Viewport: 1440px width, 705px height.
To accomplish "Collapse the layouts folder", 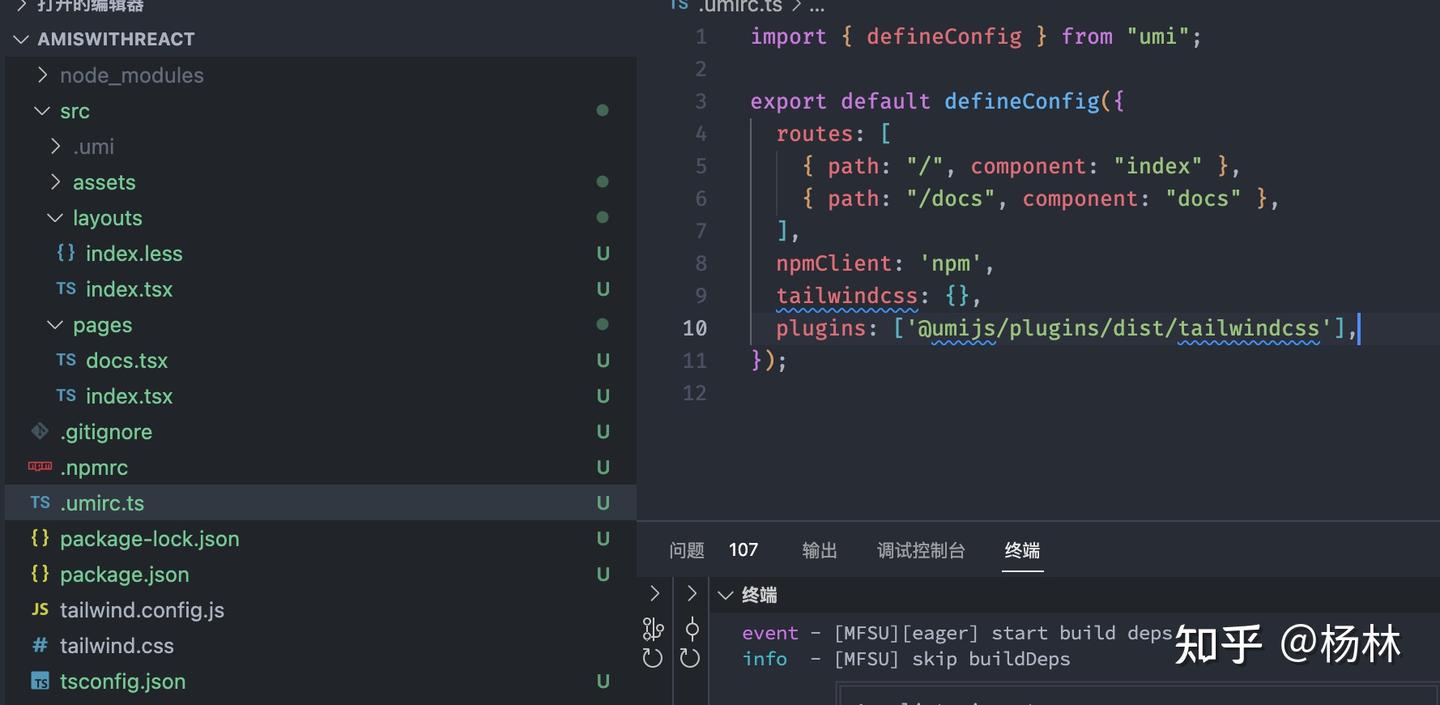I will click(x=55, y=217).
